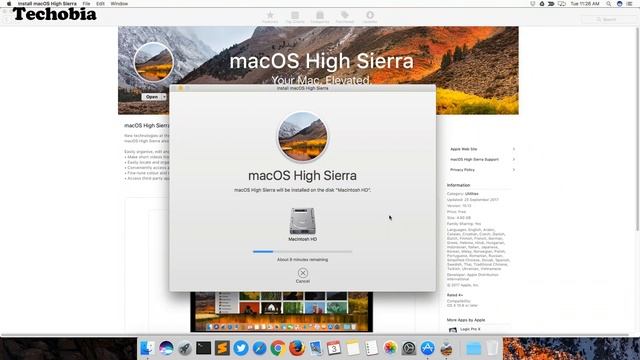Screen dimensions: 640x360
Task: Open the Apple menu
Action: 9,4
